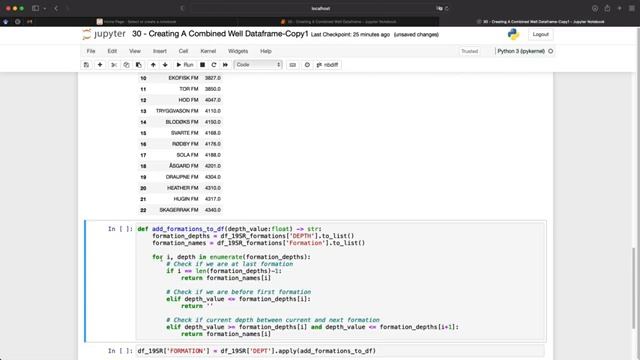This screenshot has height=360, width=640.
Task: Click the Python logo icon
Action: (513, 35)
